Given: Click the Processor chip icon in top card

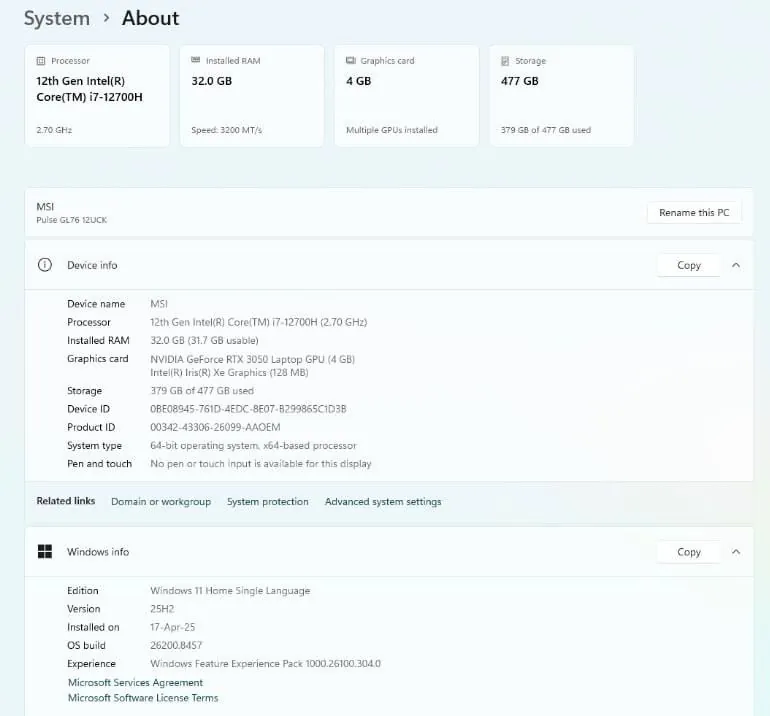Looking at the screenshot, I should (41, 61).
